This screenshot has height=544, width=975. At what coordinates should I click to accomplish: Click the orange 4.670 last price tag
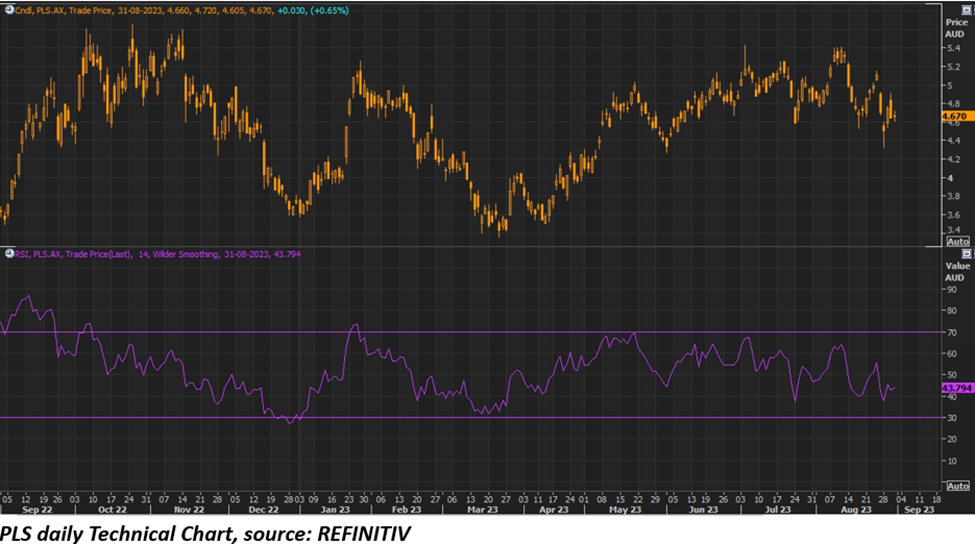point(955,117)
